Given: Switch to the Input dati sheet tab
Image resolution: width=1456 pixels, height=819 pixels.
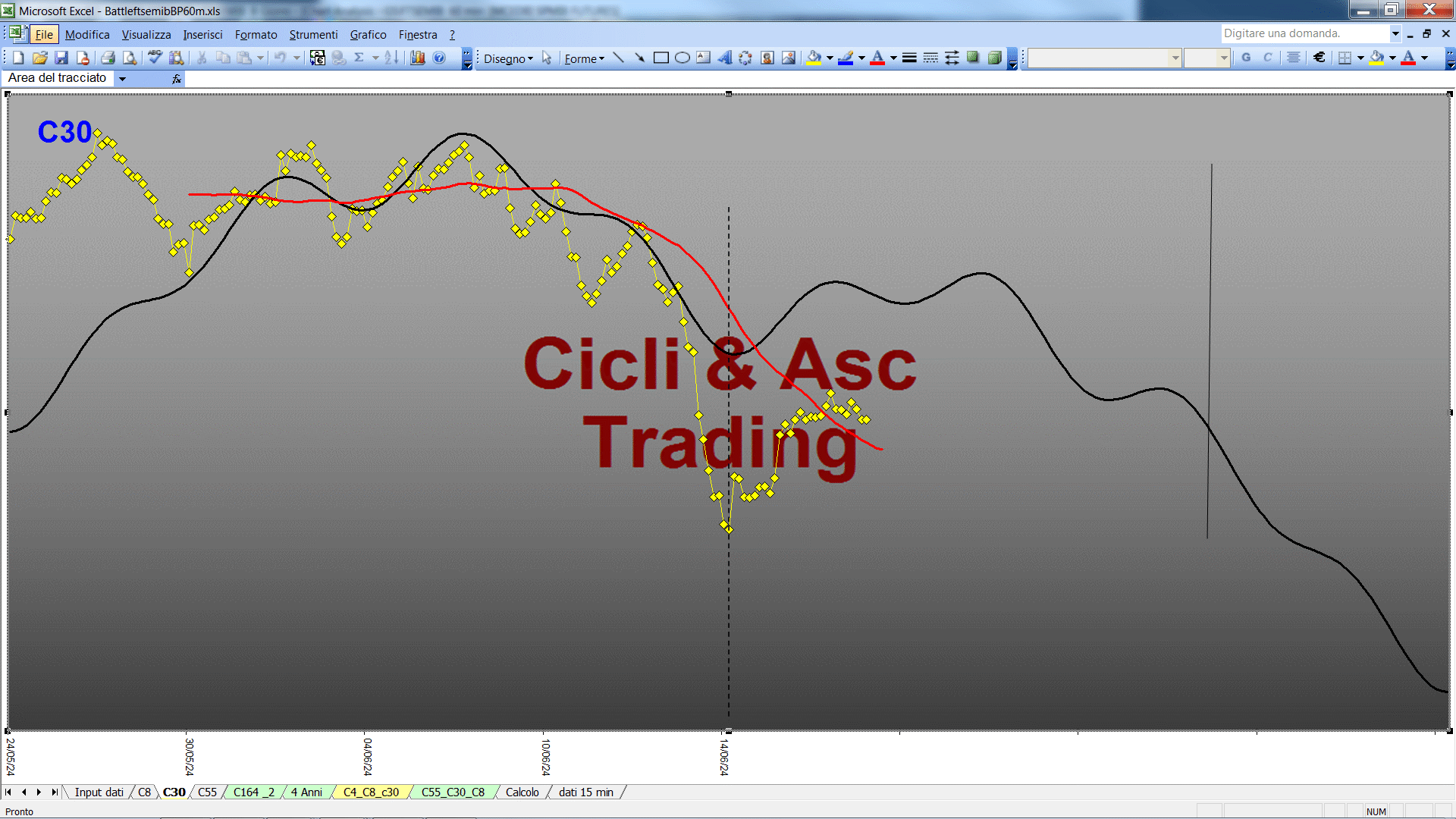Looking at the screenshot, I should [x=99, y=792].
